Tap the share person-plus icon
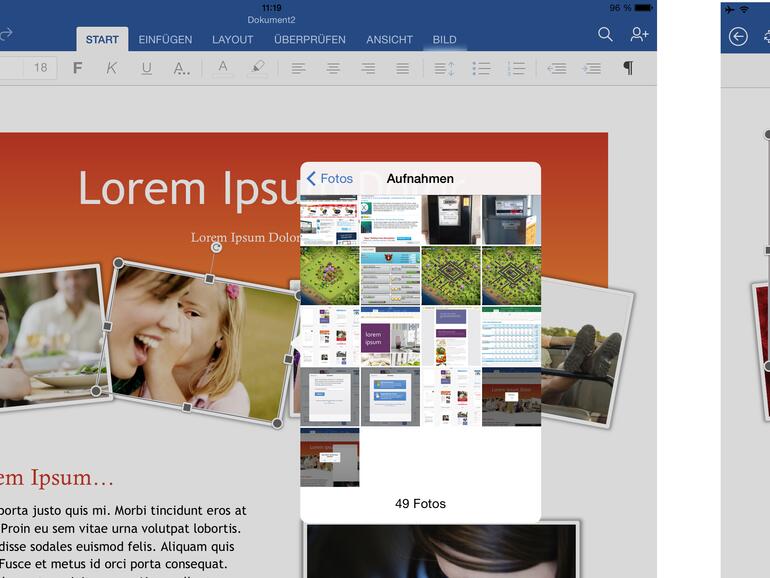This screenshot has height=578, width=770. [639, 35]
